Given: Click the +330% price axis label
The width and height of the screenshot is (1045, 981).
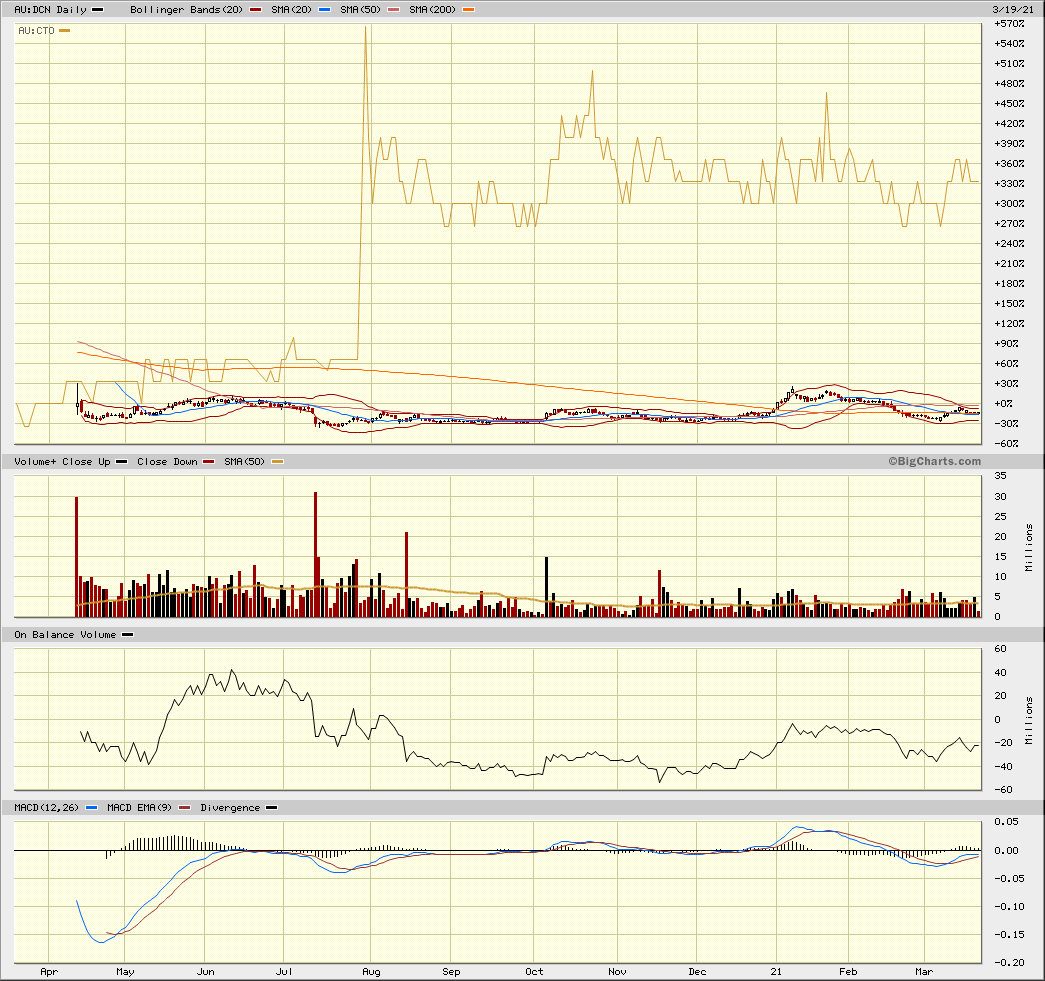Looking at the screenshot, I should [x=1009, y=183].
